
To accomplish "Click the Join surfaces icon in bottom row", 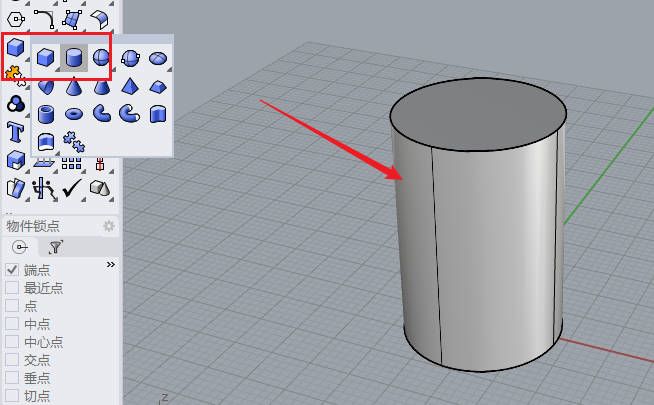I will 16,189.
